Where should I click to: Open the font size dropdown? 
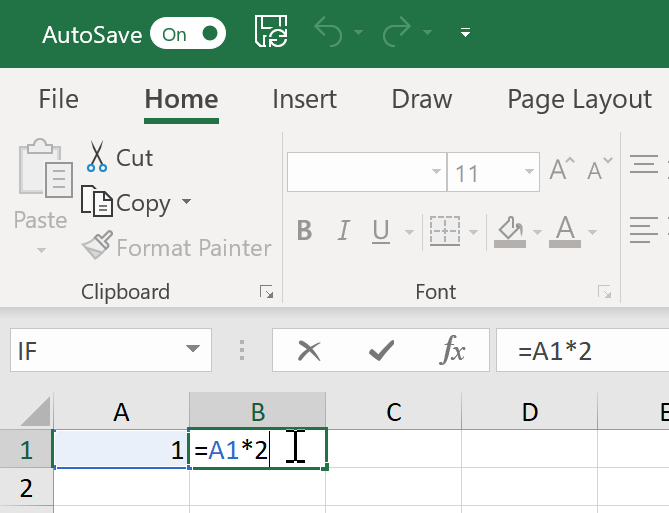[529, 172]
